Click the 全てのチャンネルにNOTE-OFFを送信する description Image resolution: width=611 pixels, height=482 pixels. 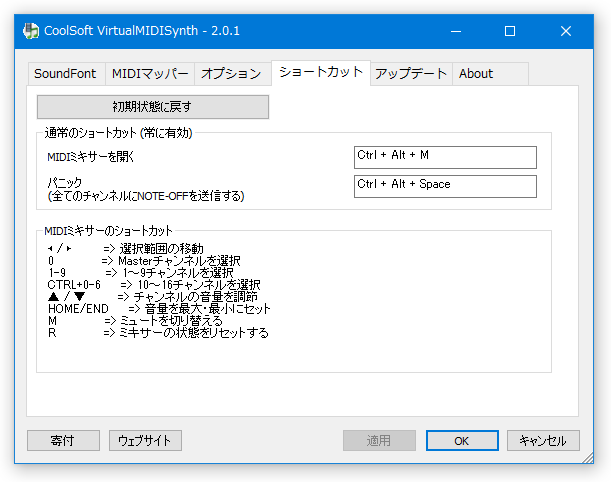pyautogui.click(x=146, y=196)
